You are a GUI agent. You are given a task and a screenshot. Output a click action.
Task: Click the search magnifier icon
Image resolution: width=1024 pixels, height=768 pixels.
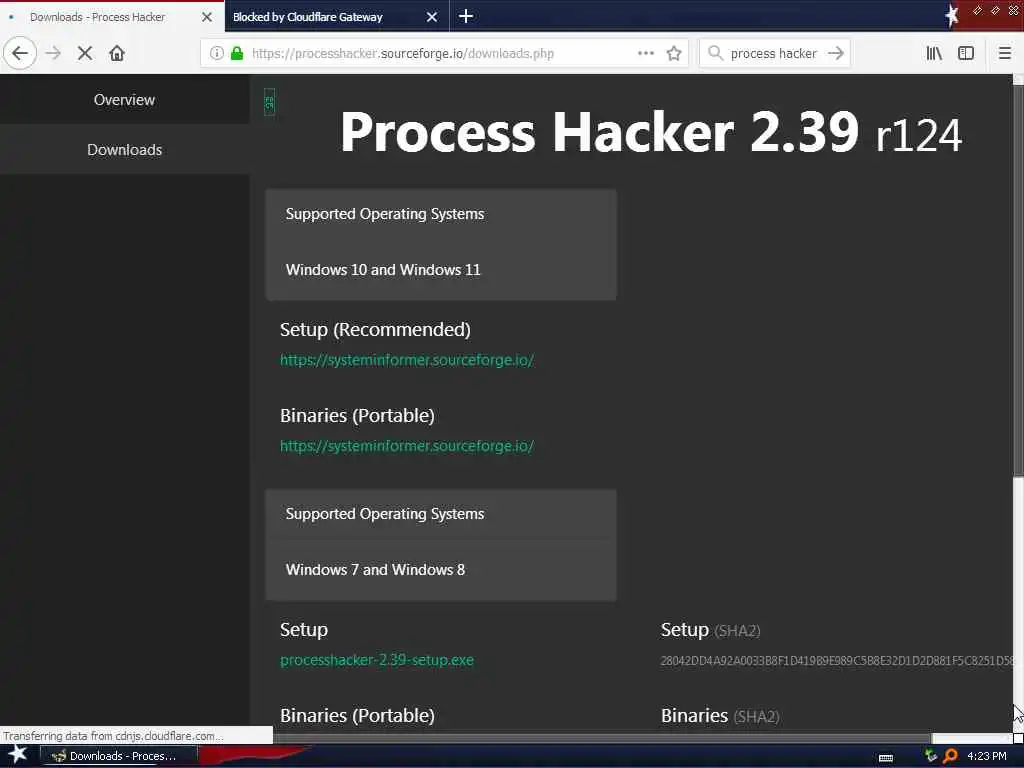(x=715, y=53)
